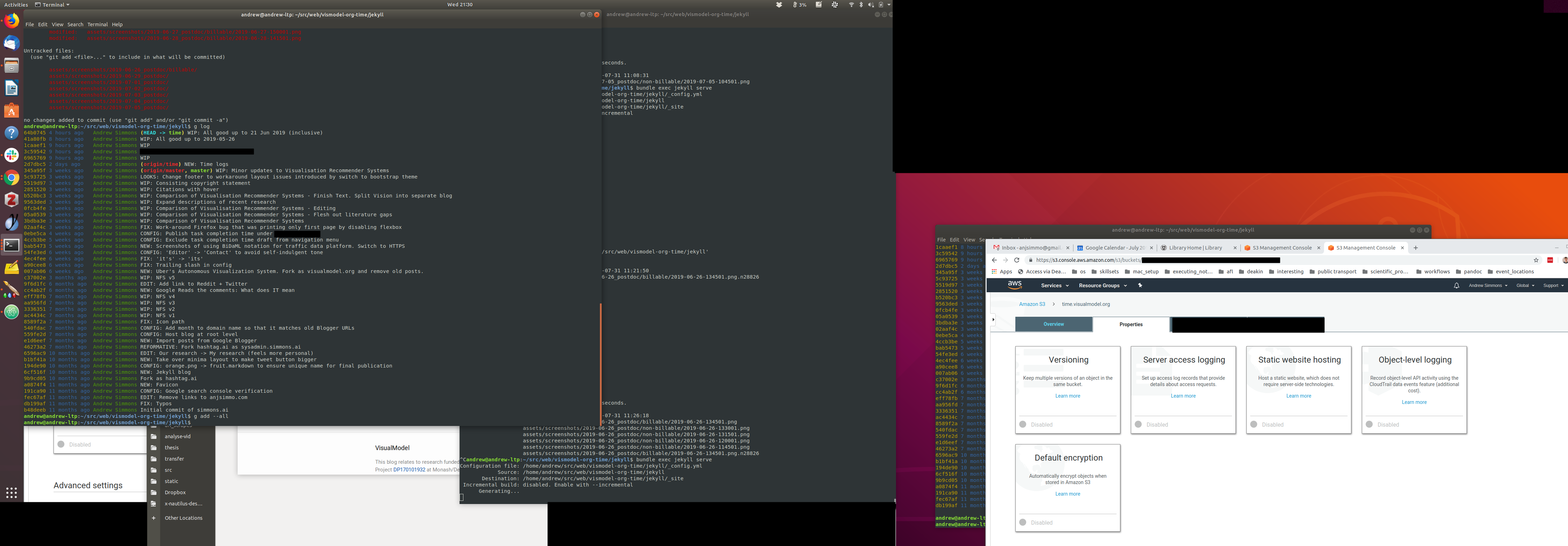Expand the Services dropdown
The width and height of the screenshot is (1568, 546).
[1054, 286]
